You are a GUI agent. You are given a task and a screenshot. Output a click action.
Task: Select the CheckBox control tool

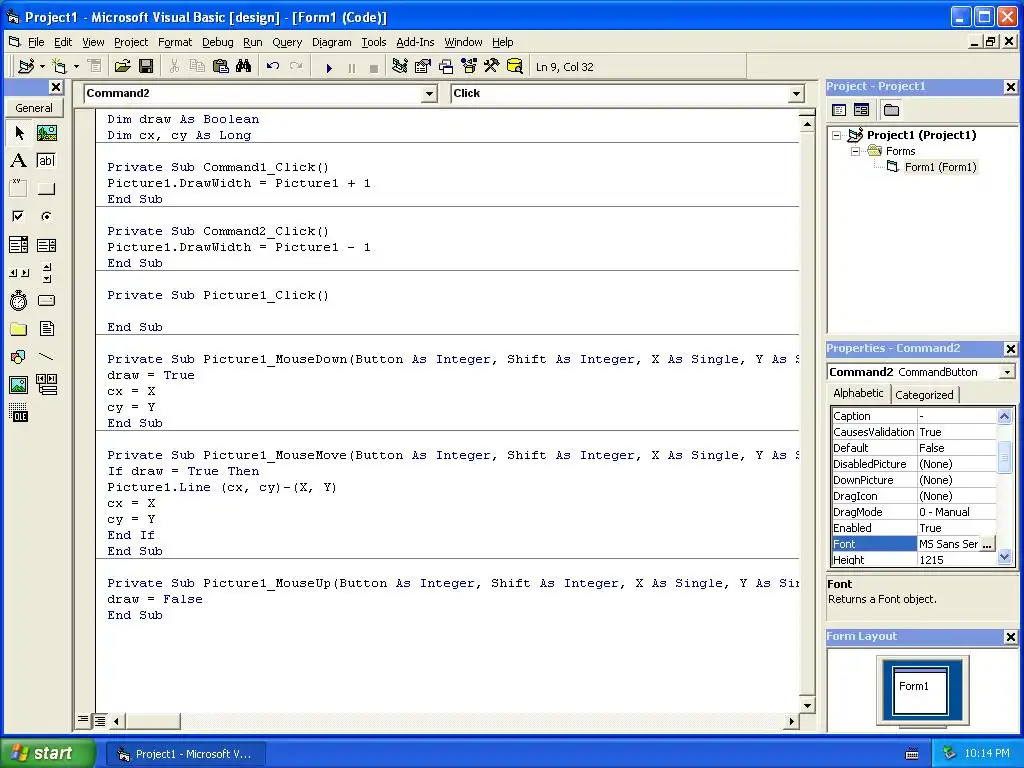pyautogui.click(x=19, y=216)
